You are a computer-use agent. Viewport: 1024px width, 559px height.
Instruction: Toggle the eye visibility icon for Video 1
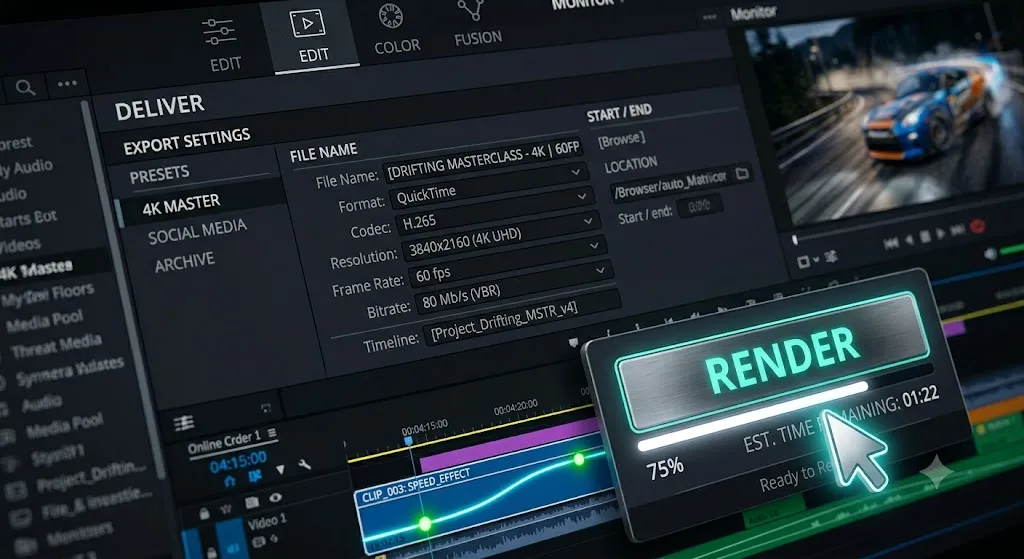[276, 498]
